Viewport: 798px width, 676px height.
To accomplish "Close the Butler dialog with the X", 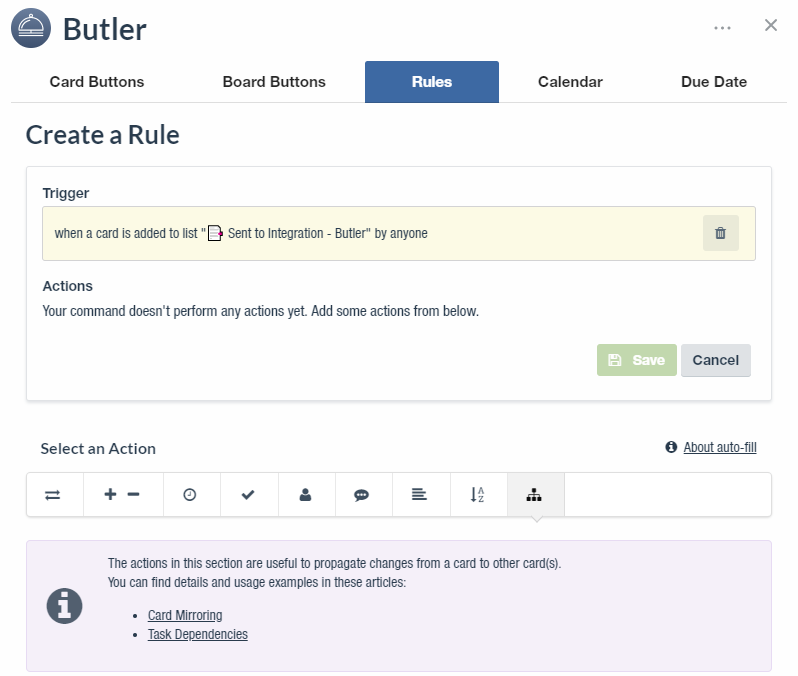I will (771, 25).
